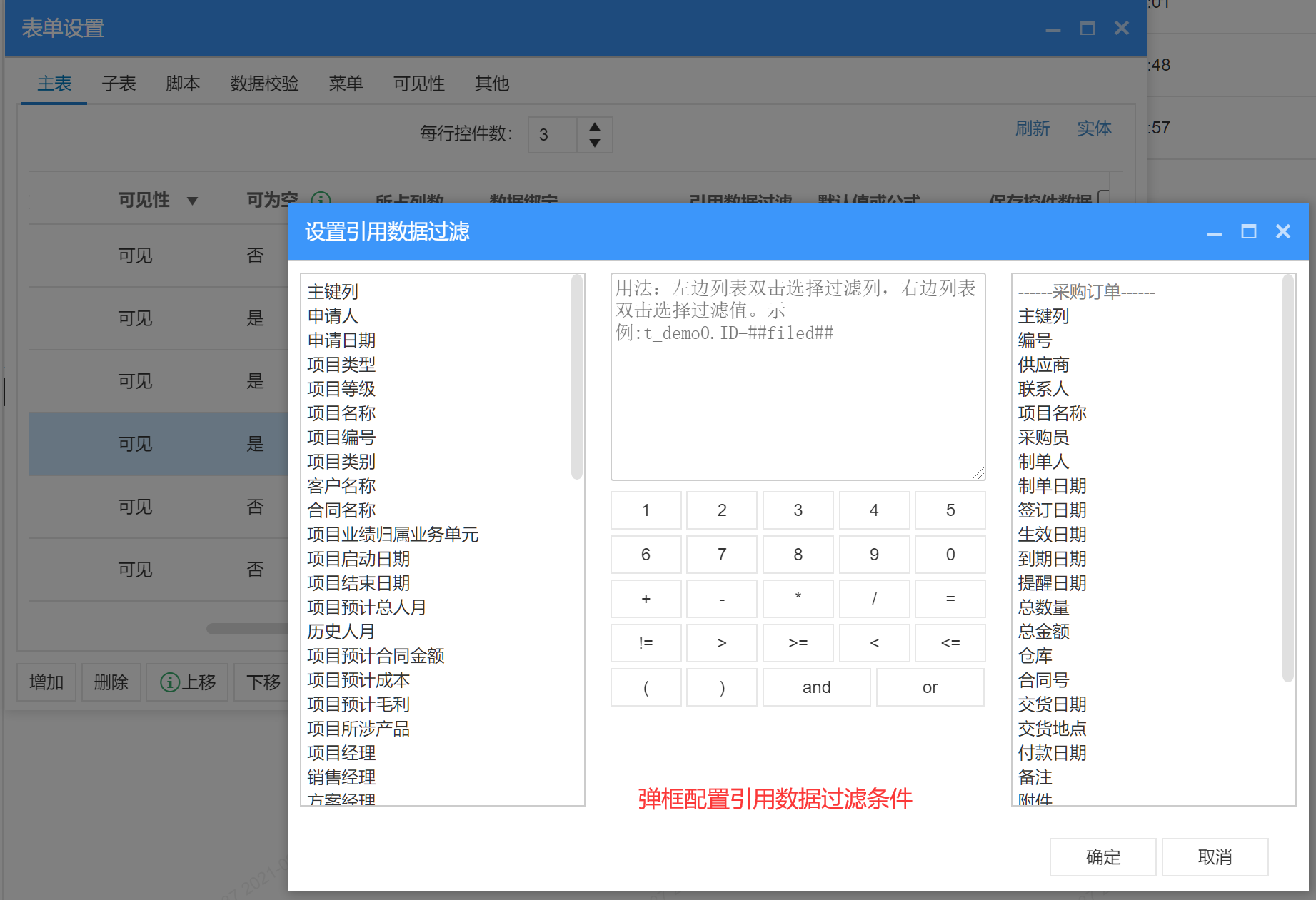
Task: Maximize the 表单设置 window
Action: pos(1088,28)
